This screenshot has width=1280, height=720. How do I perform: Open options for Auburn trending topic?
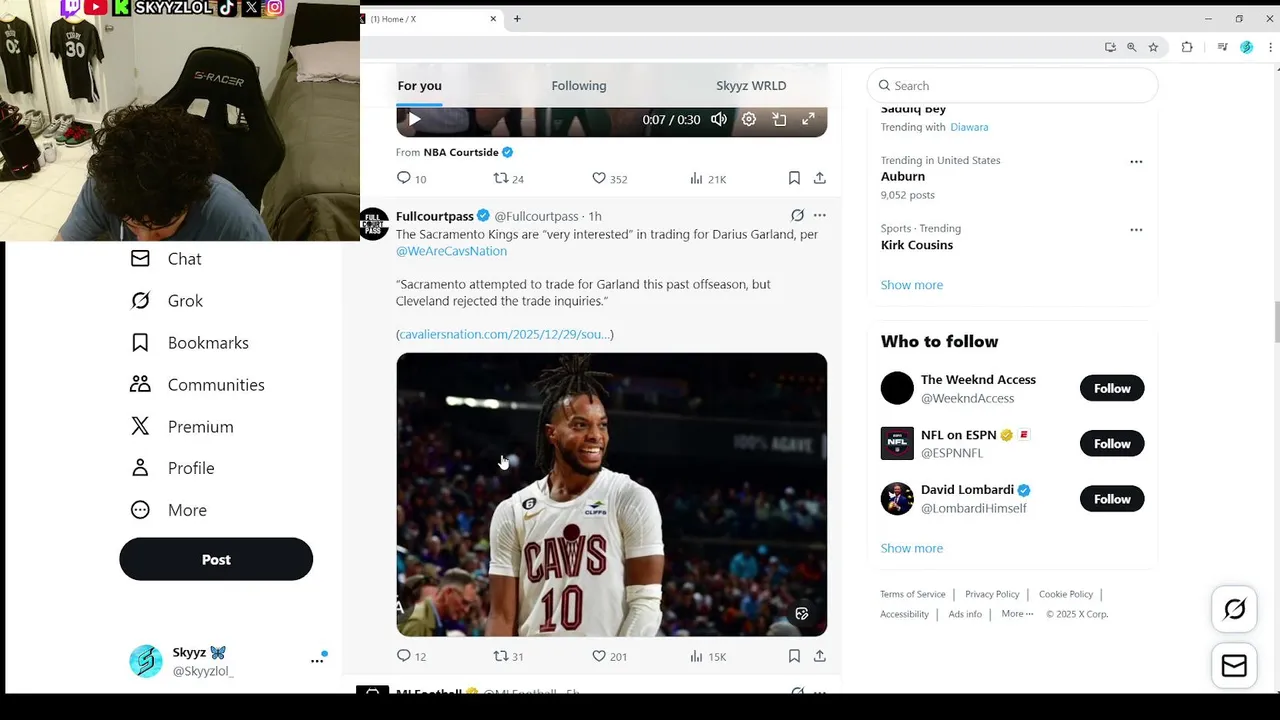1136,162
